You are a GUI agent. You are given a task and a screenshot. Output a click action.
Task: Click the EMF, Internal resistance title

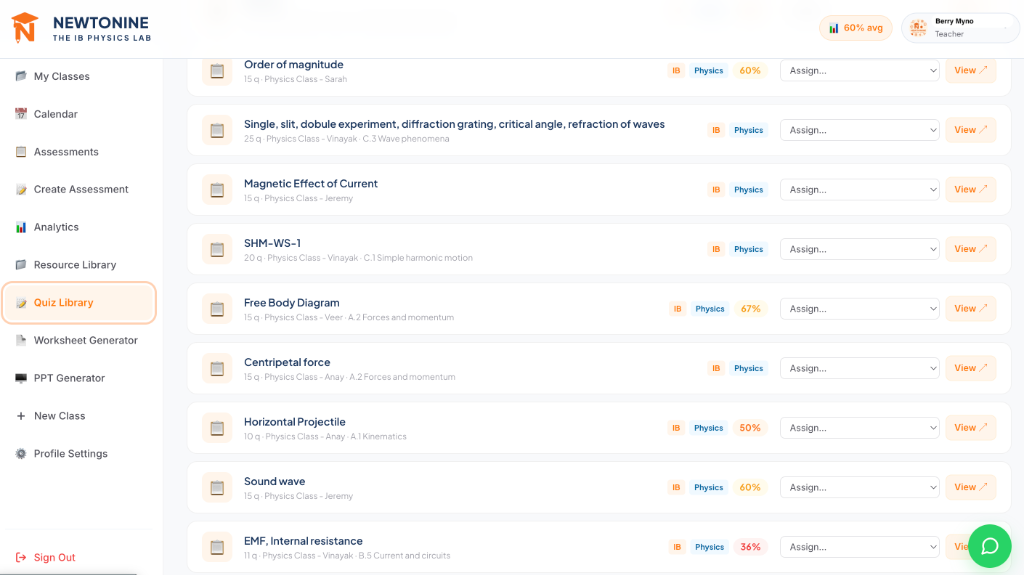click(303, 541)
